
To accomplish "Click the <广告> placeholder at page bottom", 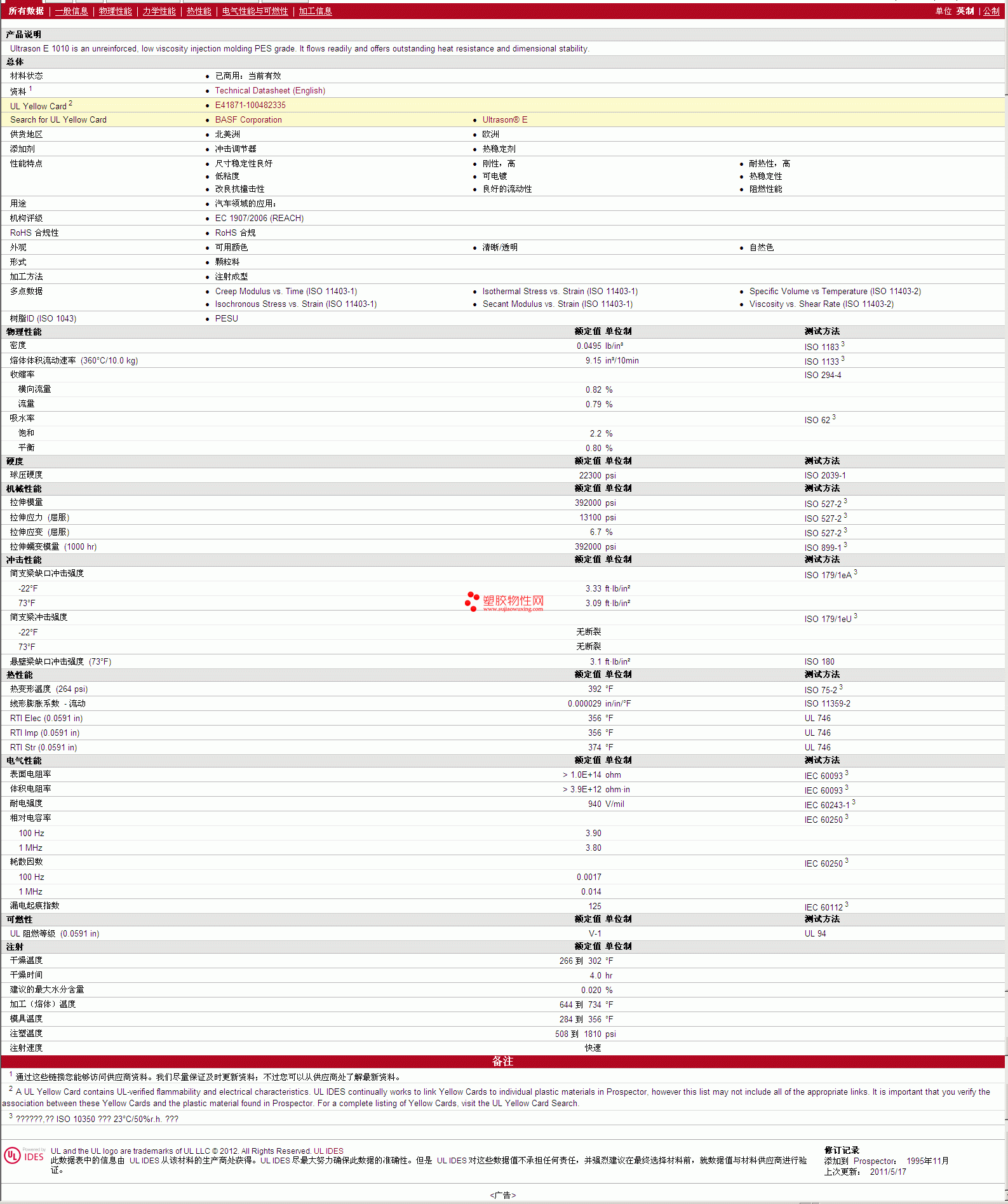I will tap(503, 1195).
